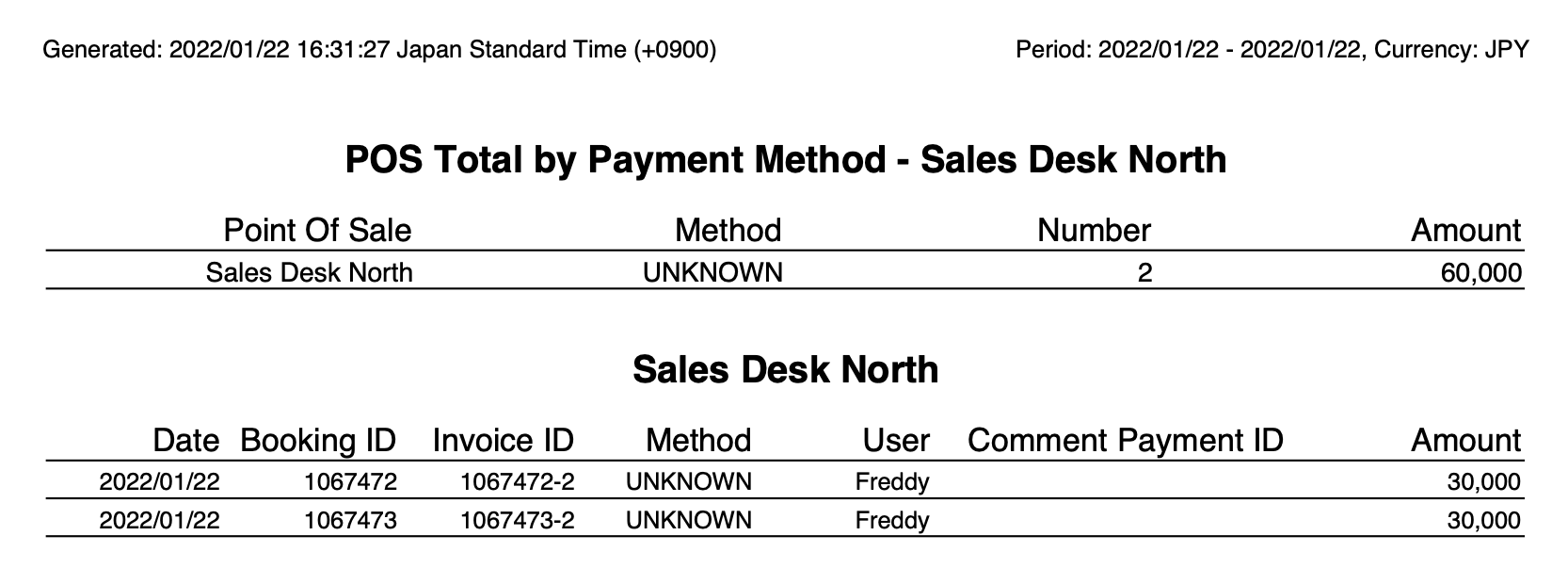The height and width of the screenshot is (584, 1568).
Task: Click the Invoice ID column header
Action: point(503,441)
